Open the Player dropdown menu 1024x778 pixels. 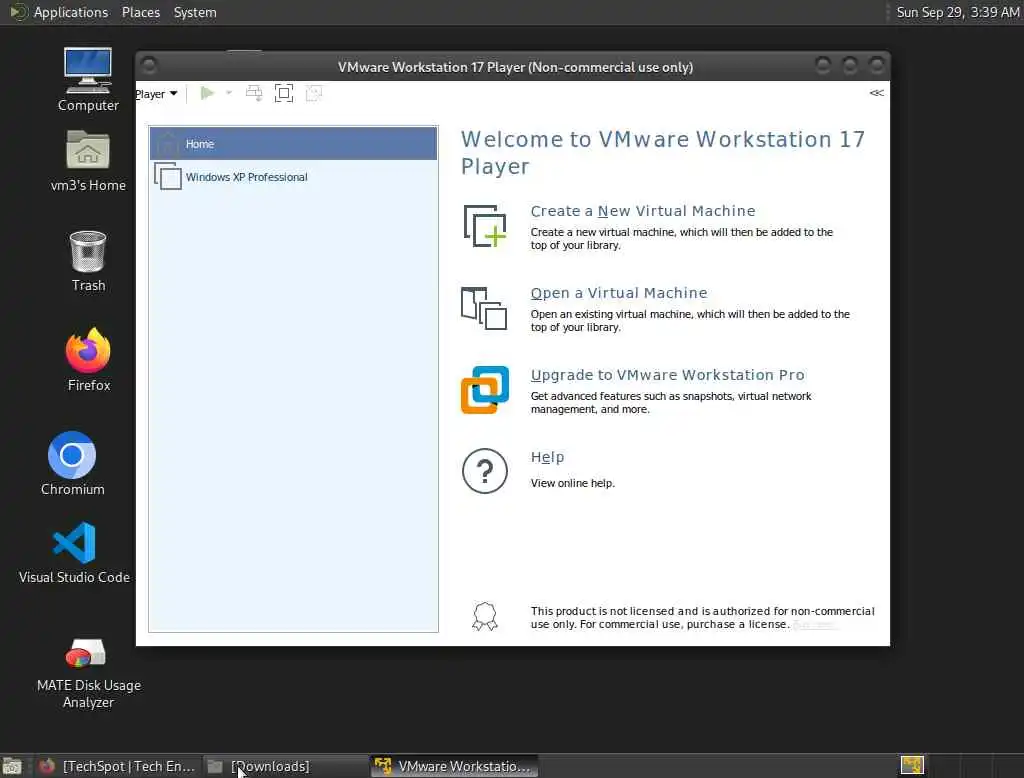pyautogui.click(x=156, y=94)
